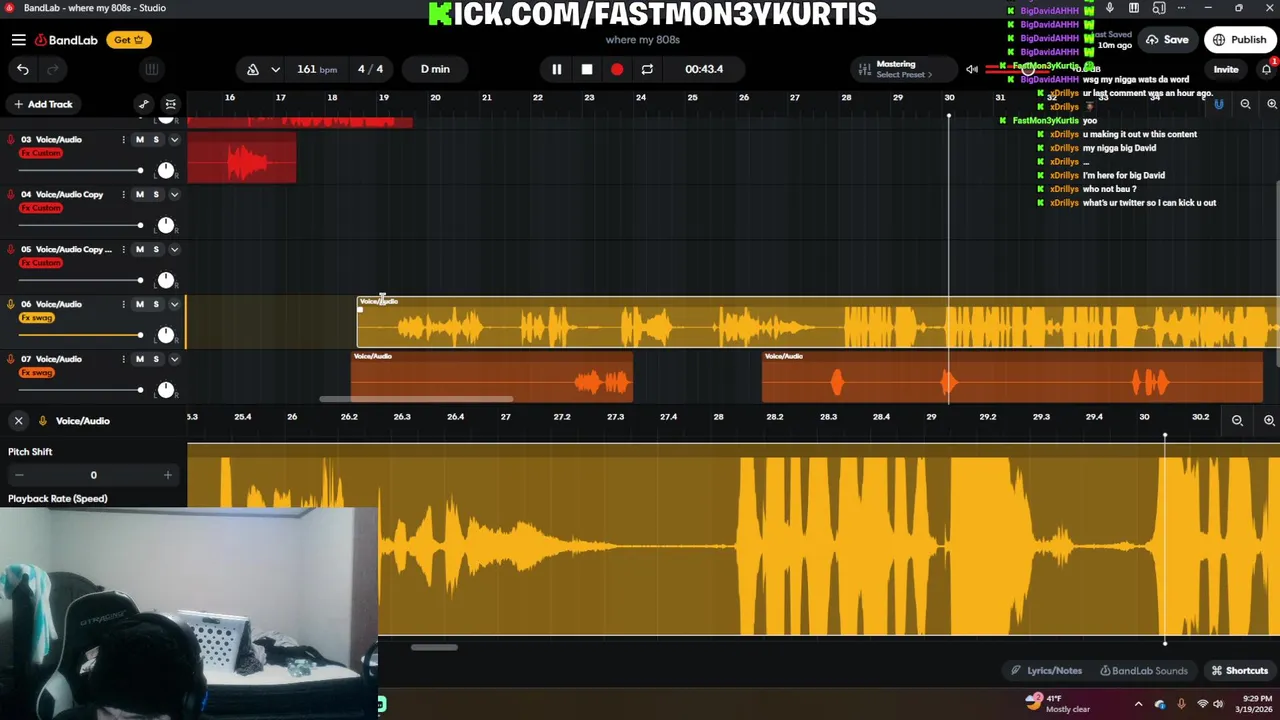Expand track 07 chevron
Image resolution: width=1280 pixels, height=720 pixels.
tap(174, 360)
